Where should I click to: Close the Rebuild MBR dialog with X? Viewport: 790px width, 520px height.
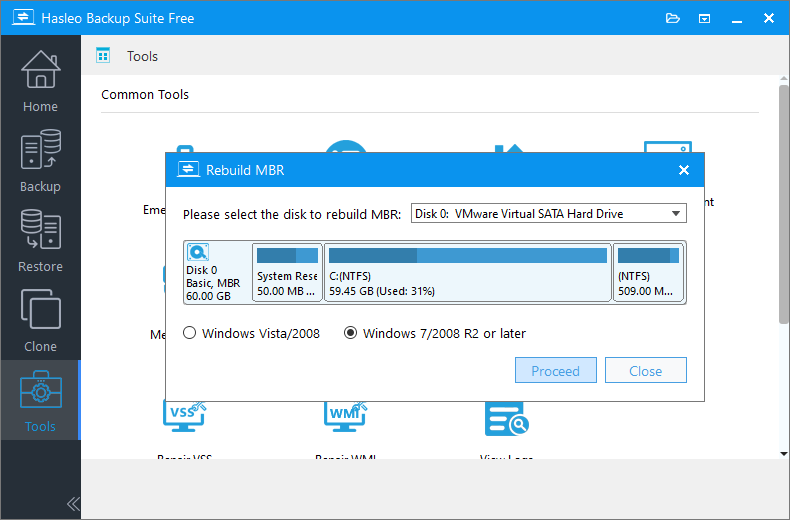(684, 170)
